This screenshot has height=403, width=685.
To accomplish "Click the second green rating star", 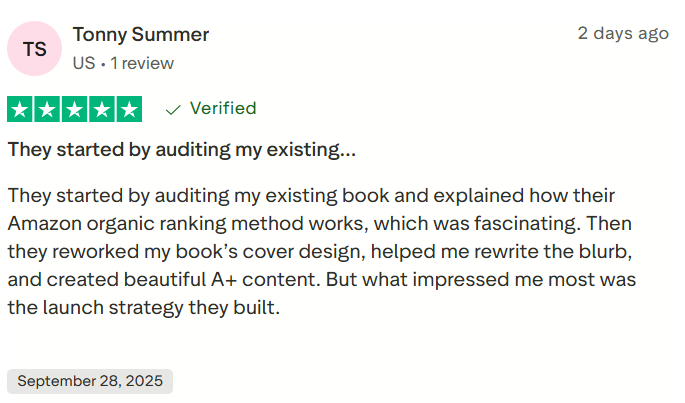I will [48, 109].
